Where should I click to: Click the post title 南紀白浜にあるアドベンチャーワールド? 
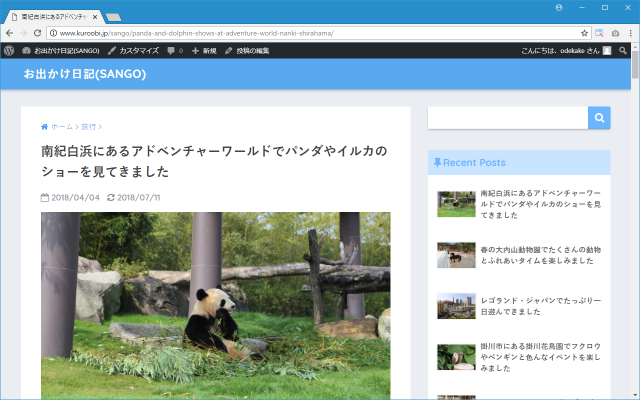point(214,161)
